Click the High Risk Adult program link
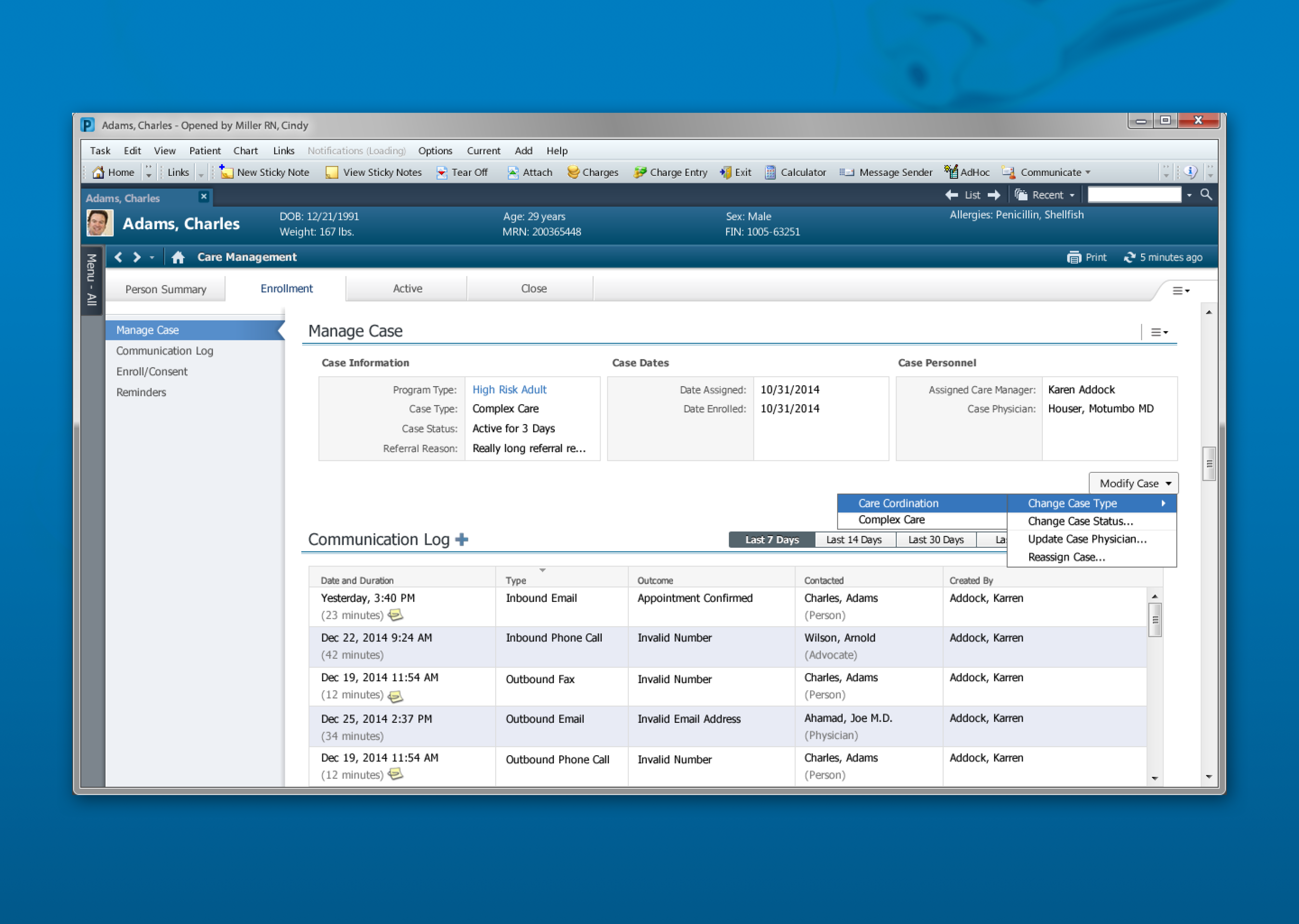Screen dimensions: 1299x924 (x=509, y=389)
